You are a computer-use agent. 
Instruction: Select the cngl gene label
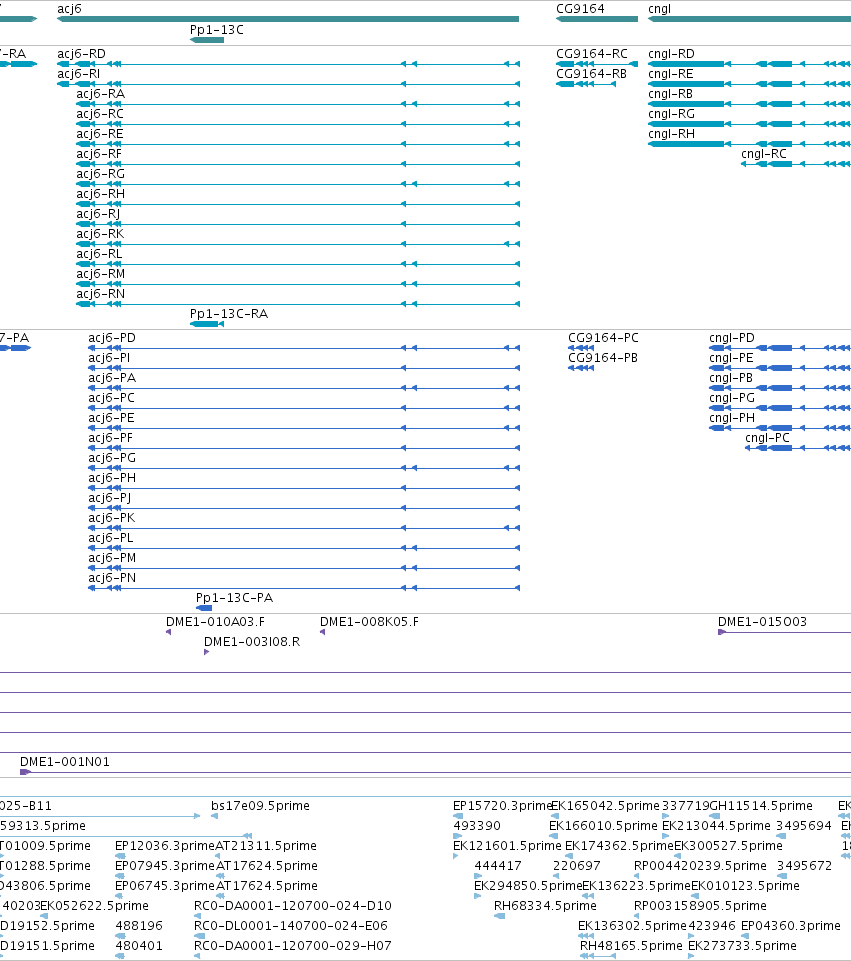click(x=659, y=9)
